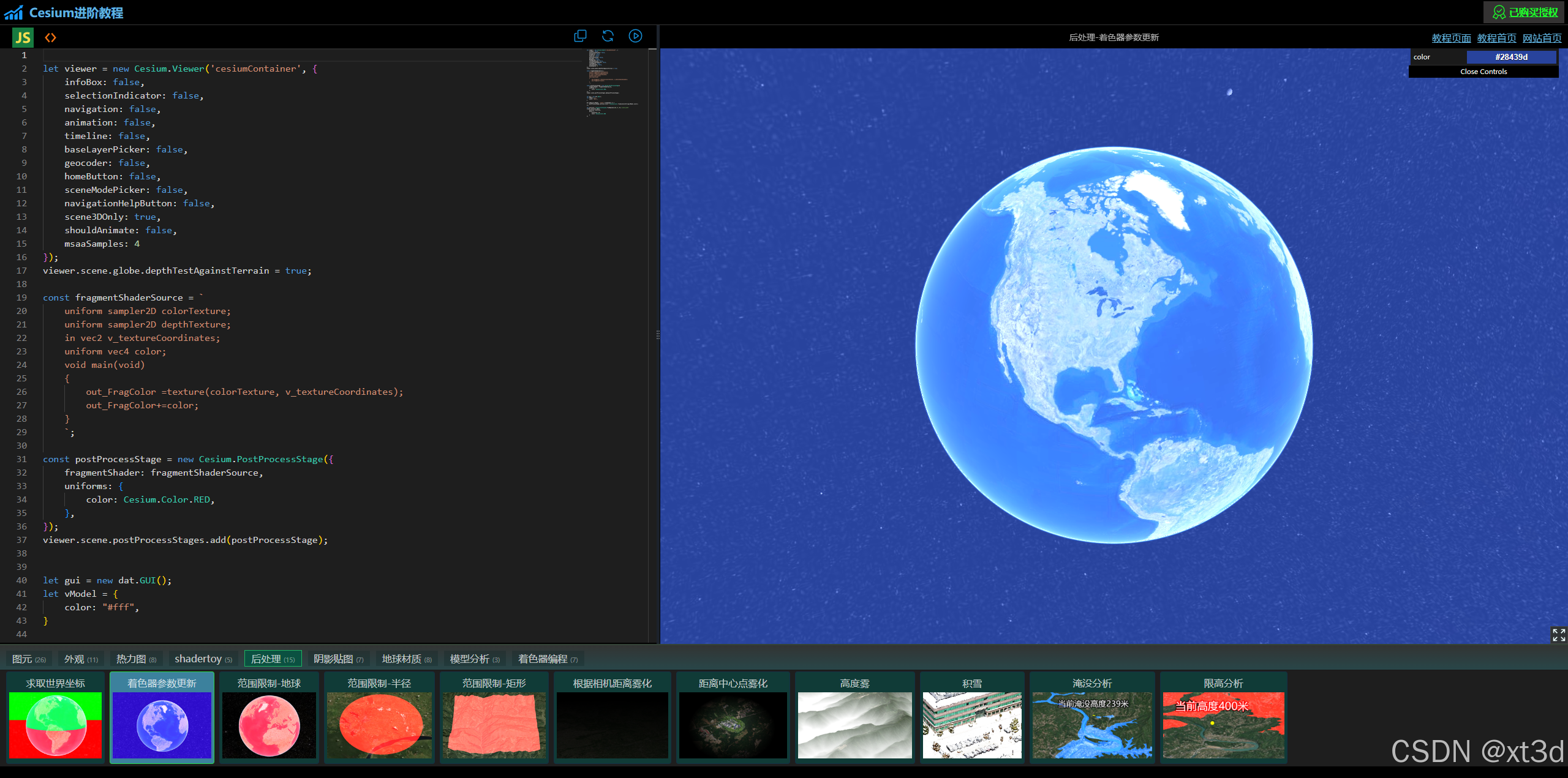Open the 网站首页 link
Image resolution: width=1568 pixels, height=778 pixels.
coord(1541,38)
